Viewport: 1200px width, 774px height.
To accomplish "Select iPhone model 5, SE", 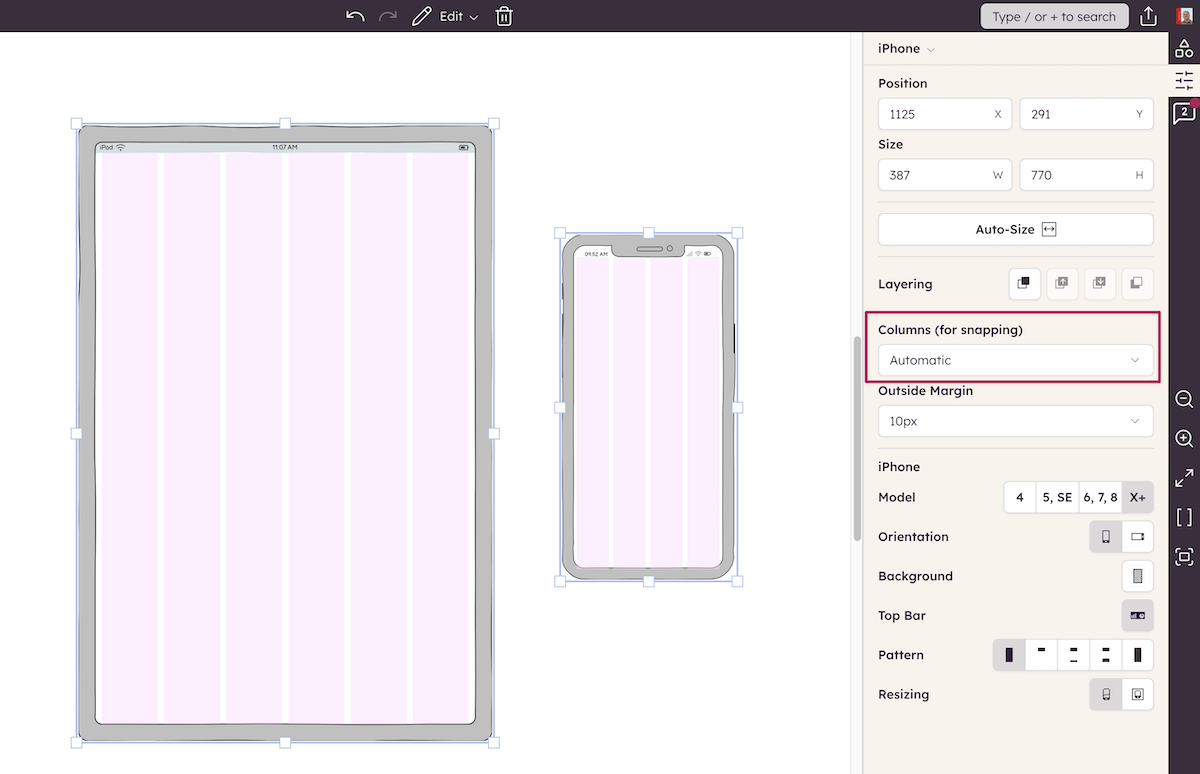I will coord(1057,497).
